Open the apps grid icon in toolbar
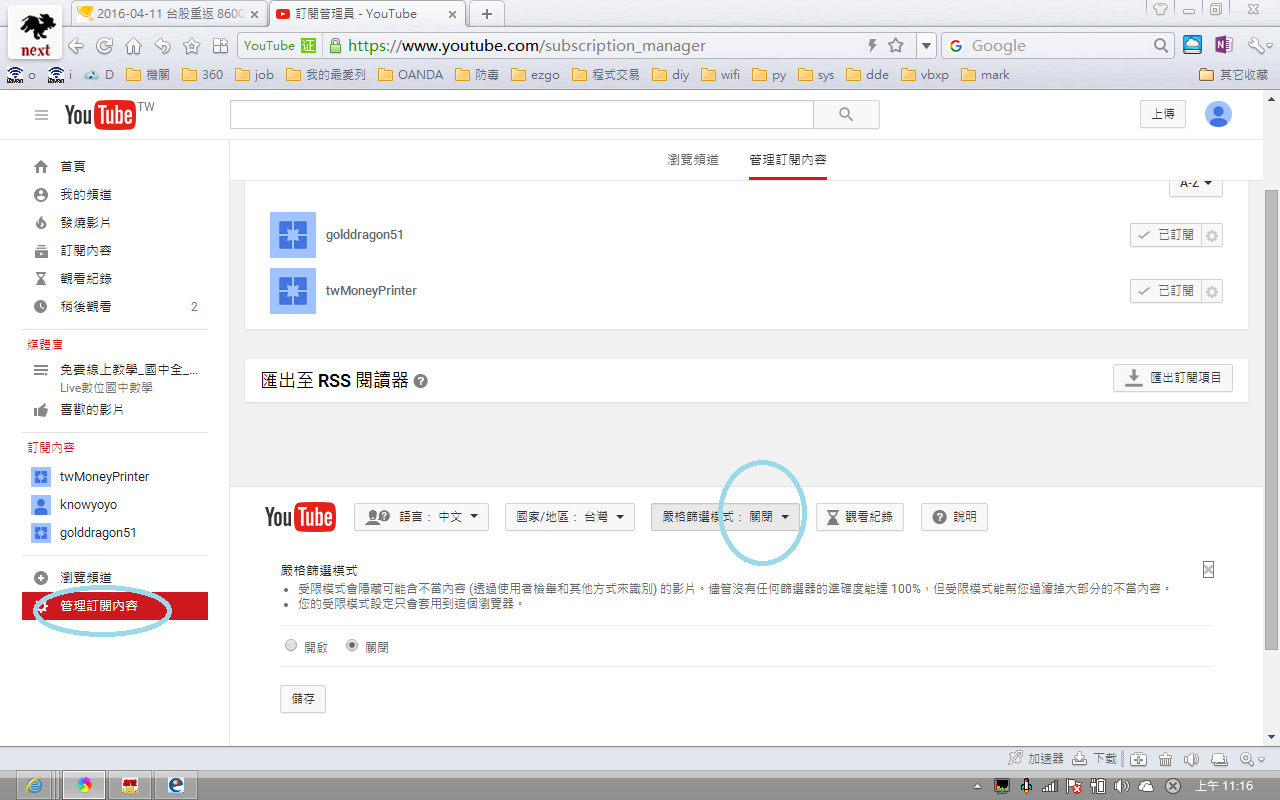Screen dimensions: 1280x800 [x=220, y=46]
